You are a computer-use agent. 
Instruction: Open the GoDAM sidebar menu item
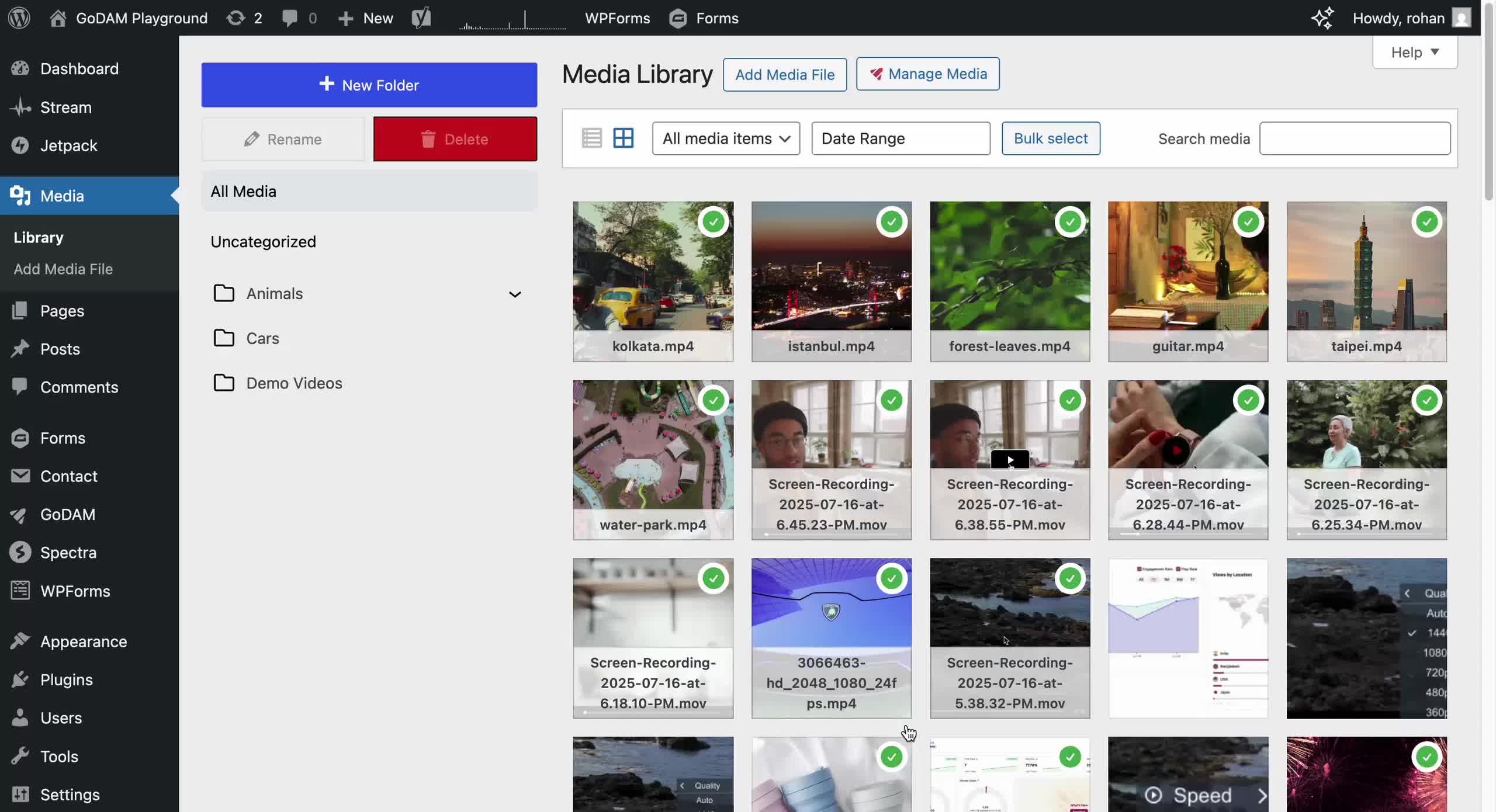(67, 515)
